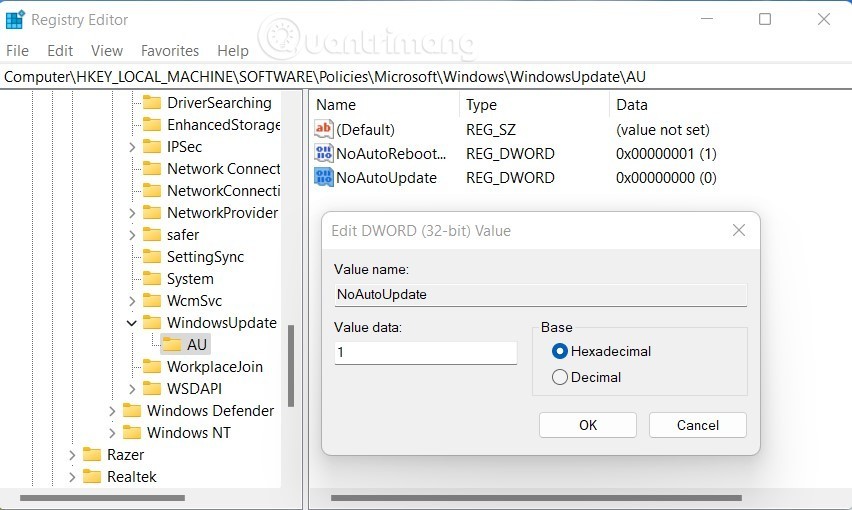The image size is (852, 510).
Task: Click the Registry Editor app icon in title bar
Action: 16,19
